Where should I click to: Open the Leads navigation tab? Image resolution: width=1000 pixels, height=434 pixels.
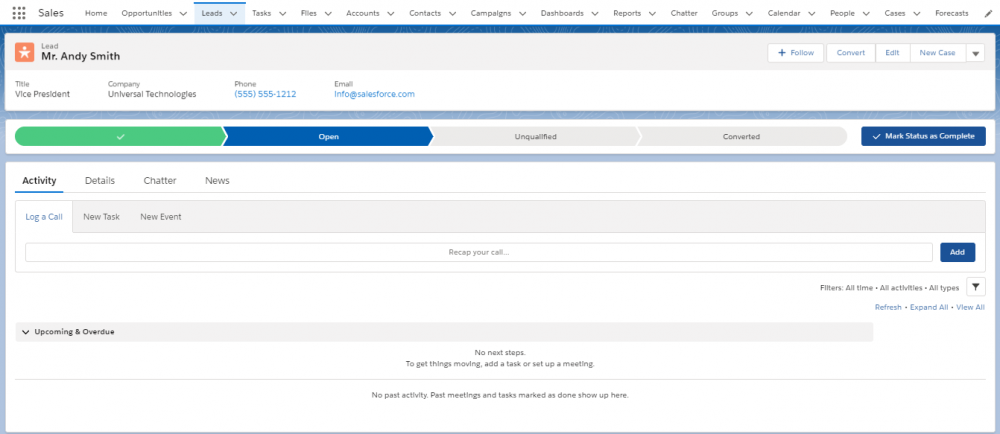212,13
